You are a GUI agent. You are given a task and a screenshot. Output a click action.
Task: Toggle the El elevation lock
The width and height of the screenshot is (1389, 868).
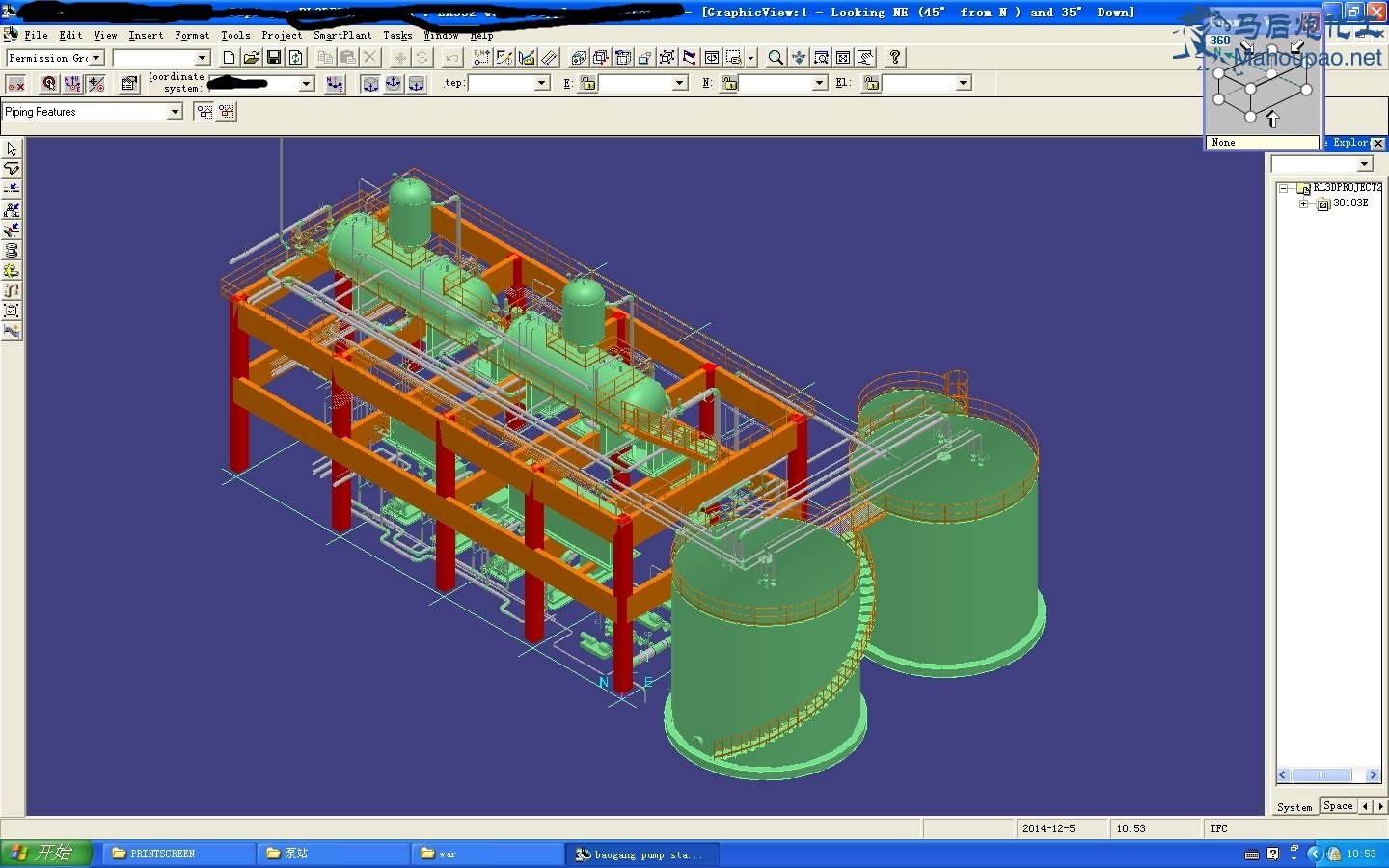872,84
